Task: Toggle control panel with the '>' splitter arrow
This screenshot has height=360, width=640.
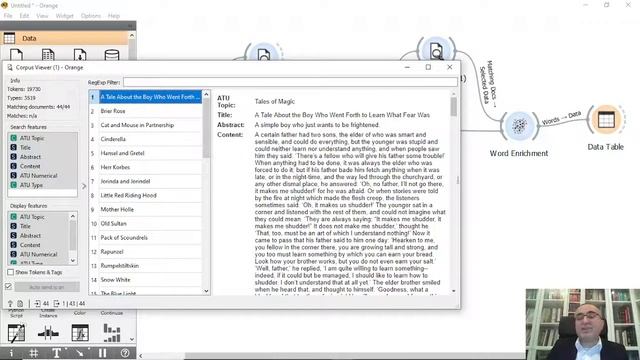Action: click(x=84, y=186)
